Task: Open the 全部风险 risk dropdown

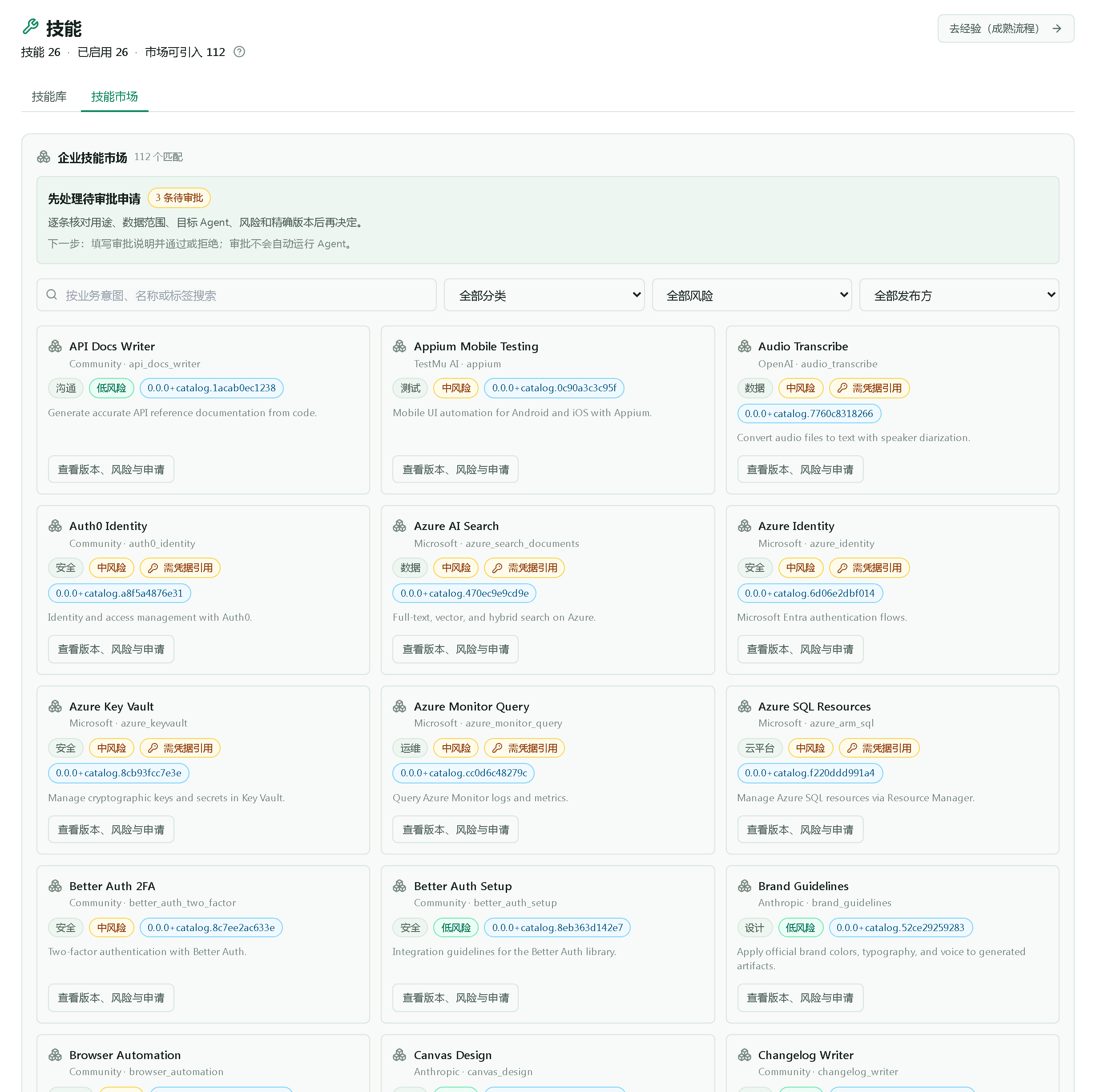Action: (x=752, y=295)
